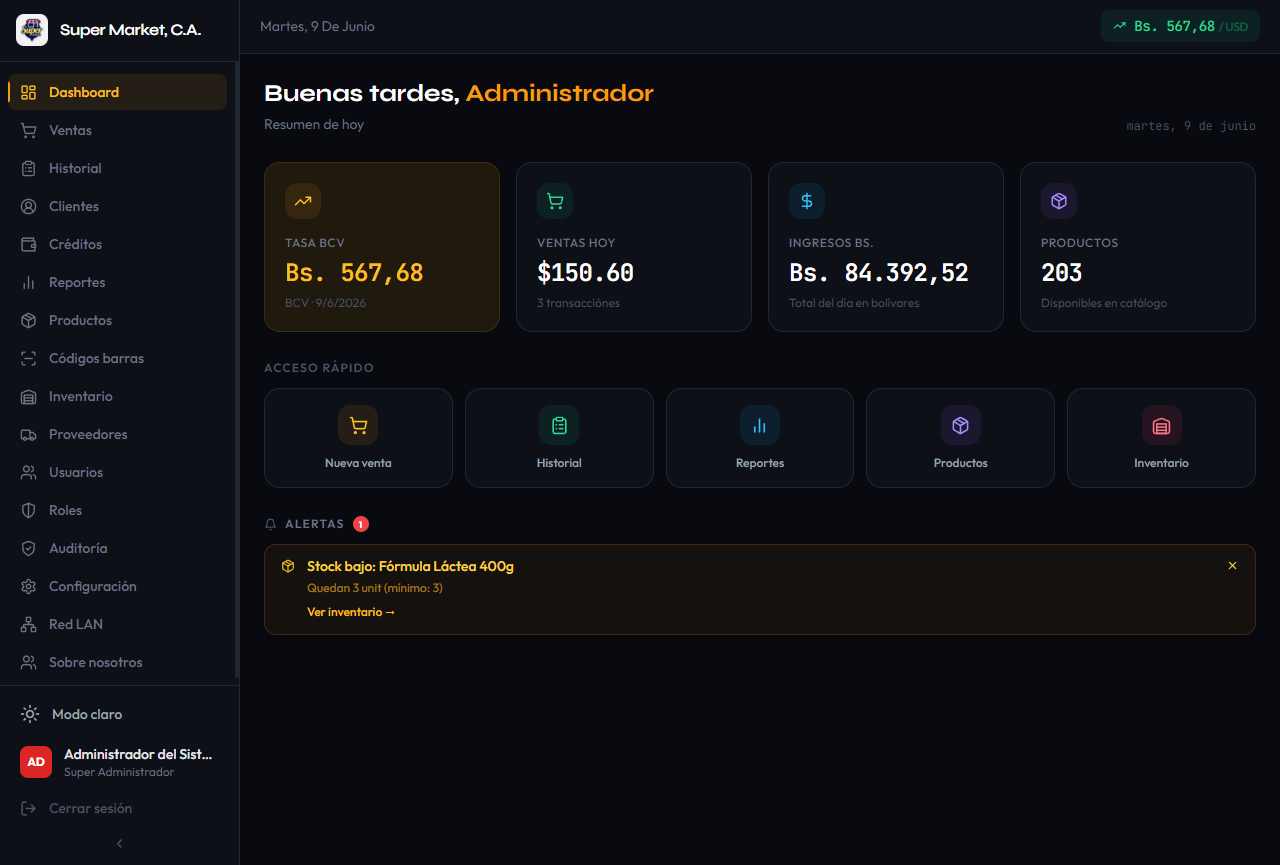
Task: Click the Super Market company logo
Action: (32, 30)
